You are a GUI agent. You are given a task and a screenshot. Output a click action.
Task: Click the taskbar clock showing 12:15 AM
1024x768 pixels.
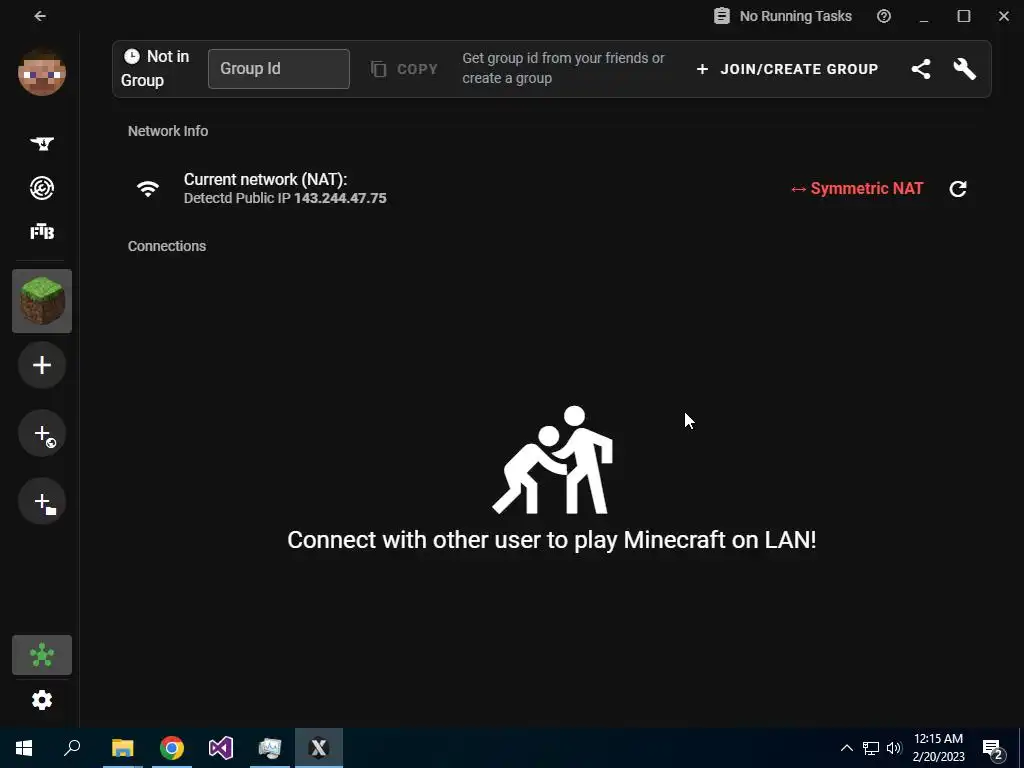coord(938,748)
